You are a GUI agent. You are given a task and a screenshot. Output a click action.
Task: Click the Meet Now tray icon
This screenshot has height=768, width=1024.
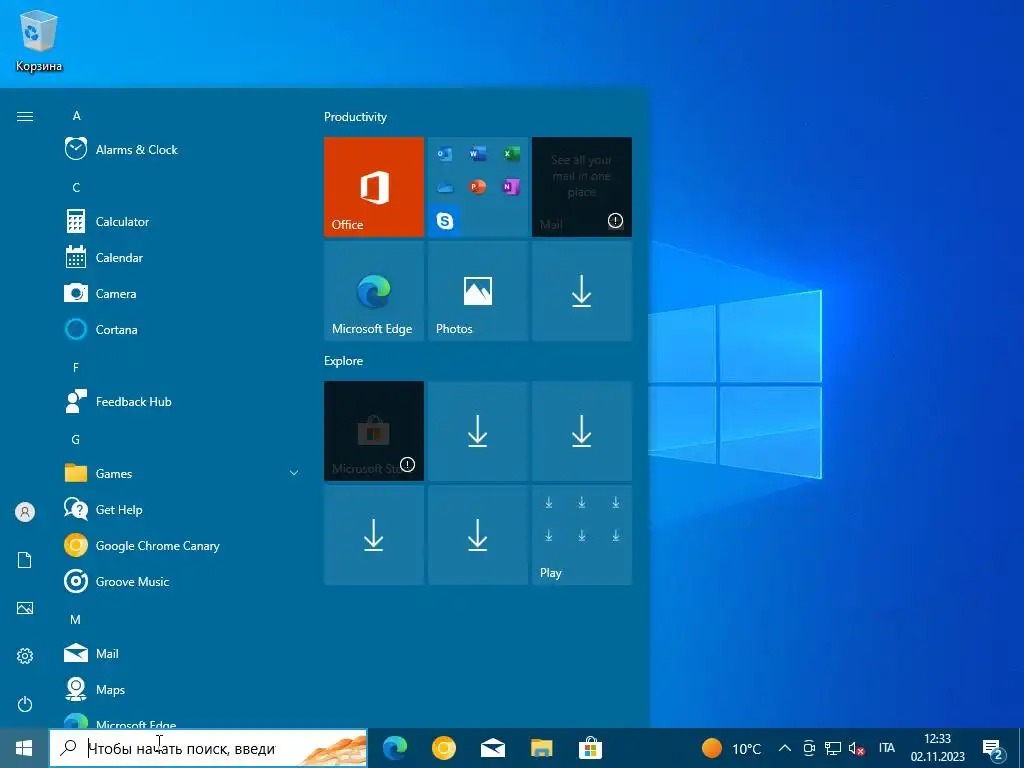click(809, 748)
